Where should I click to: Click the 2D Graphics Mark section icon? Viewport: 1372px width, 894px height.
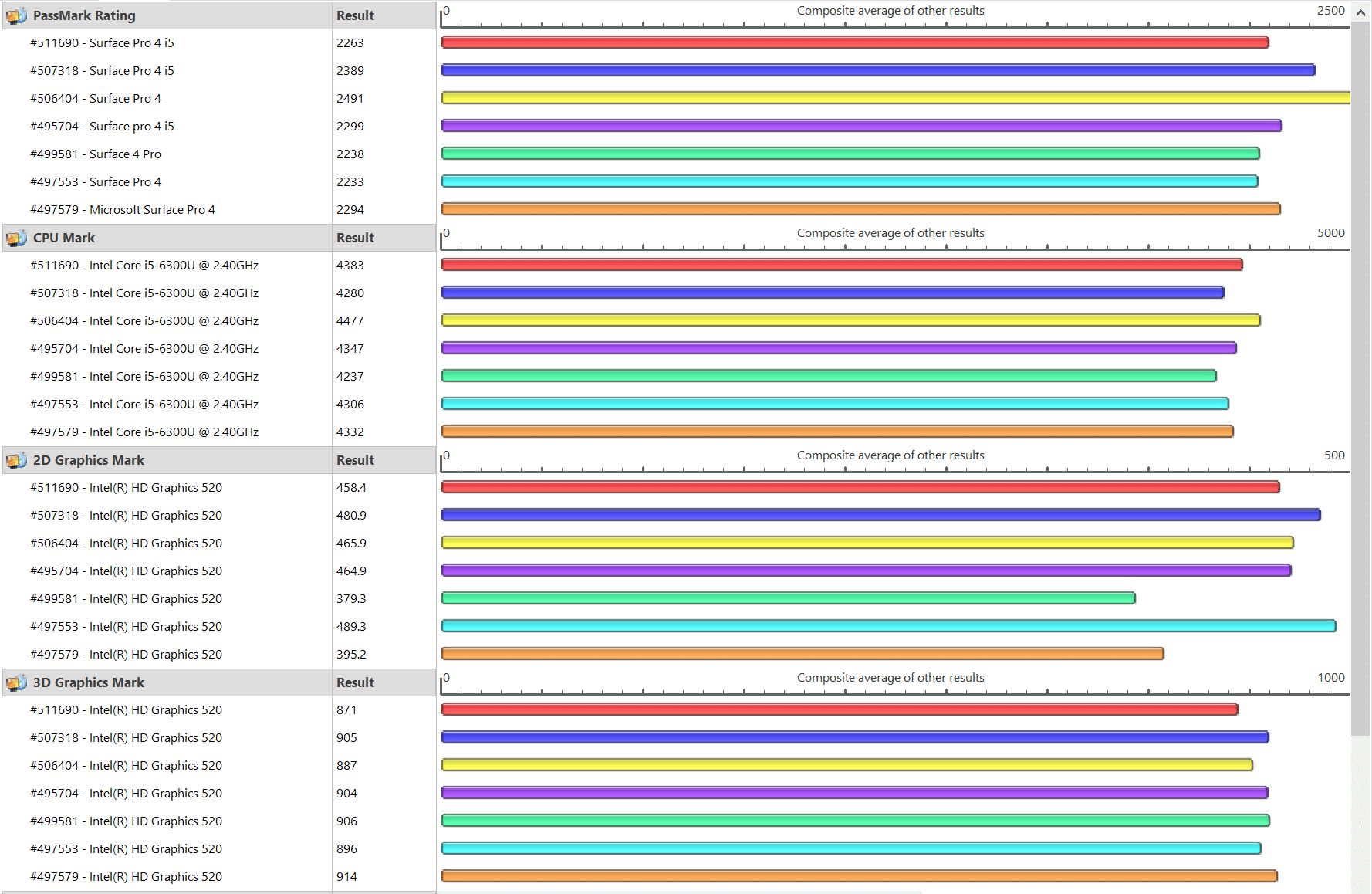(16, 460)
